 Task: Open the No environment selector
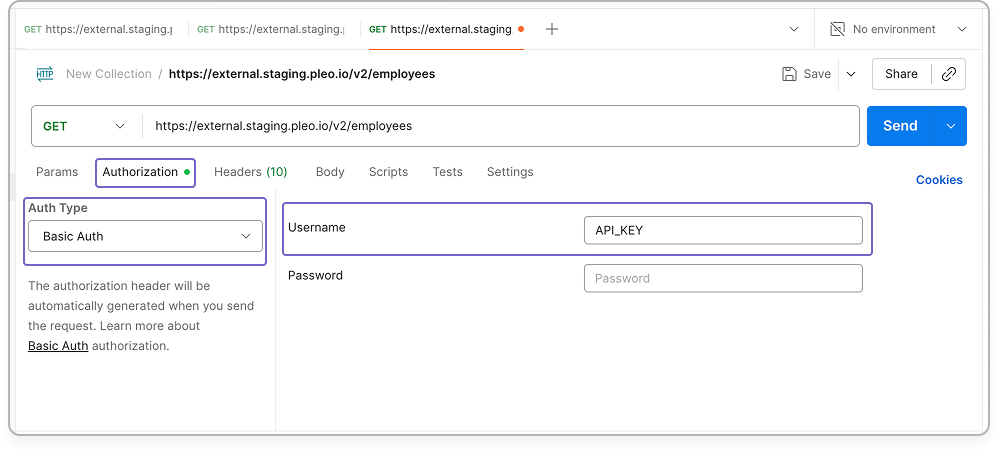(x=898, y=29)
